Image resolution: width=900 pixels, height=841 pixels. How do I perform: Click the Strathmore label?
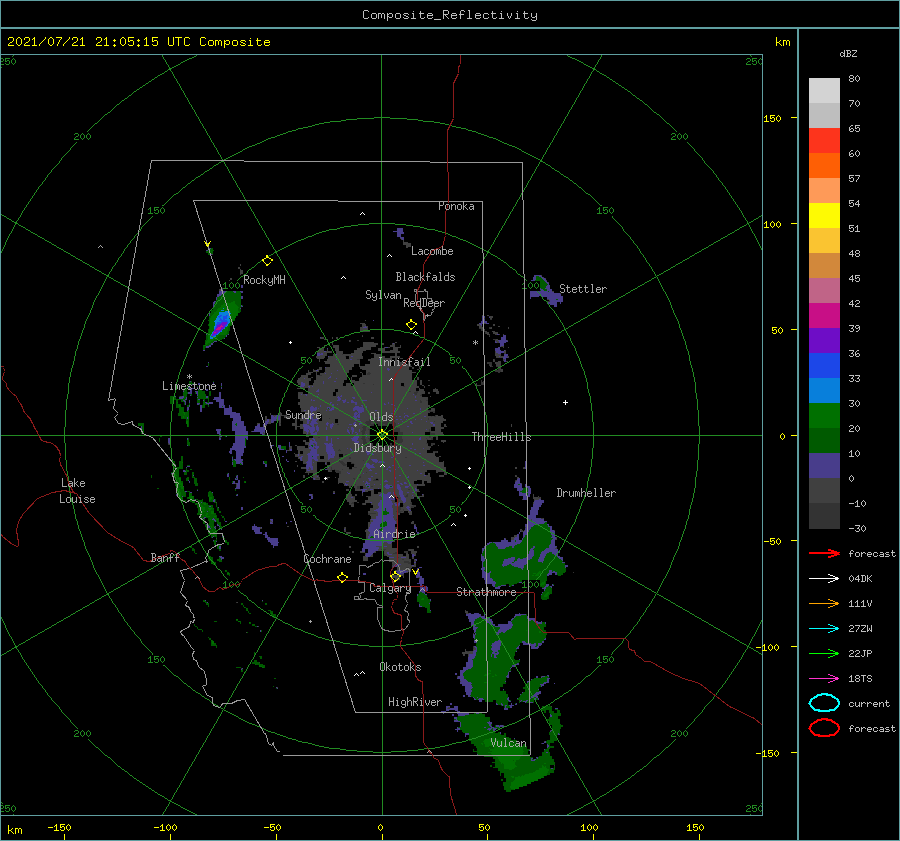coord(486,592)
